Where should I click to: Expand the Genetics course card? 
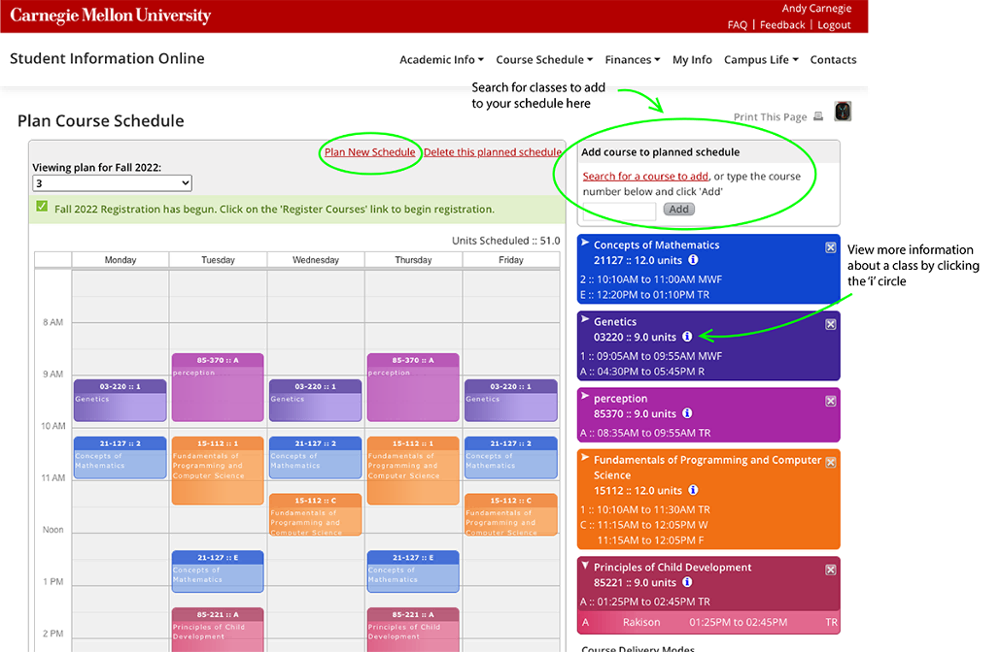click(x=585, y=320)
